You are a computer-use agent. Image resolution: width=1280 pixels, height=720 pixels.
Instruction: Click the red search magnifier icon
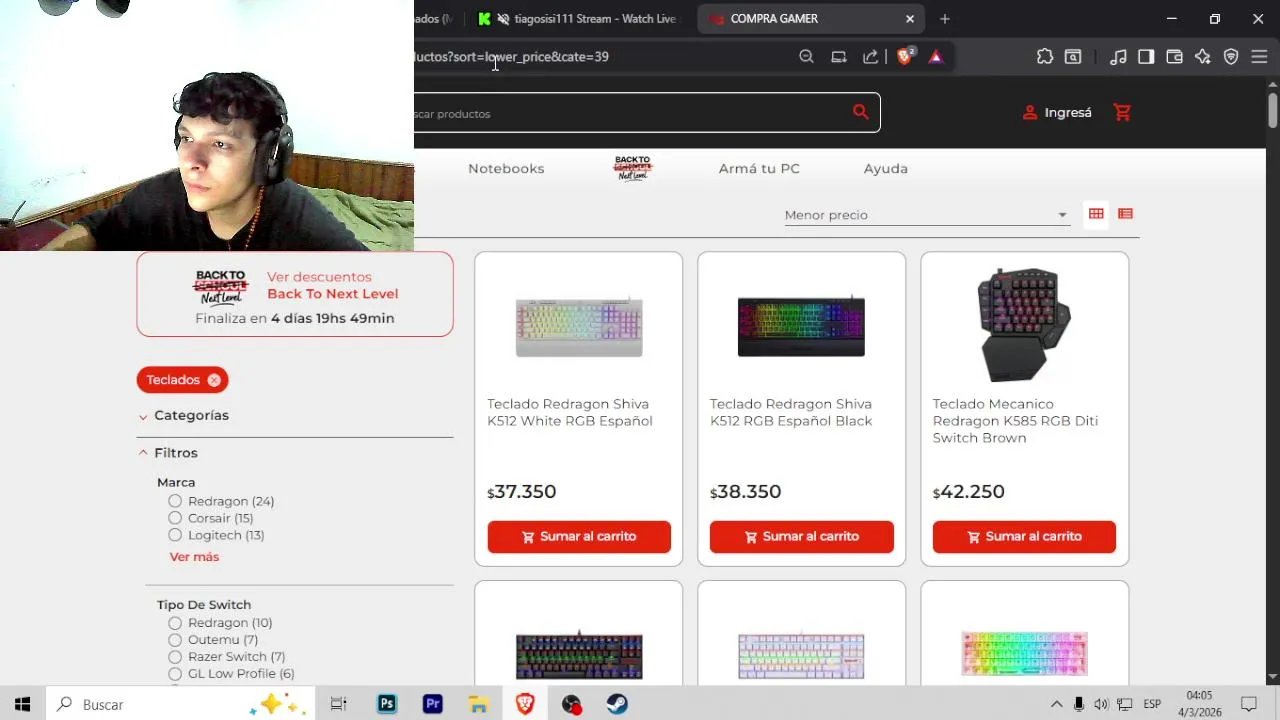click(x=860, y=112)
